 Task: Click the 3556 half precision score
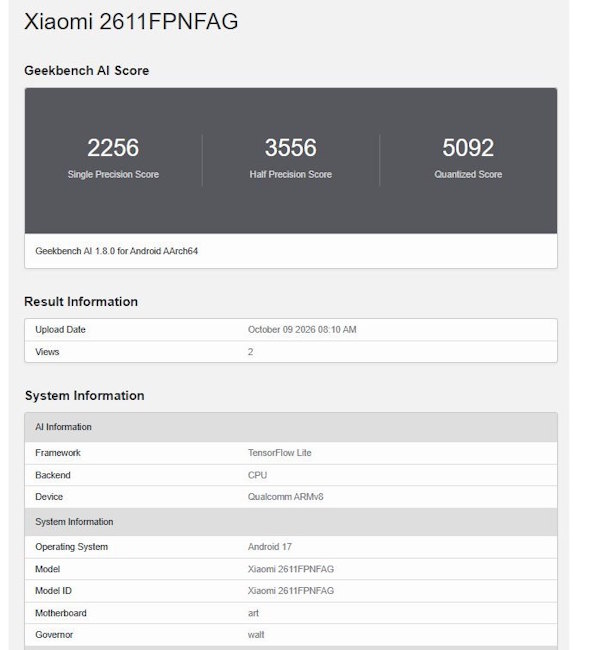[291, 148]
